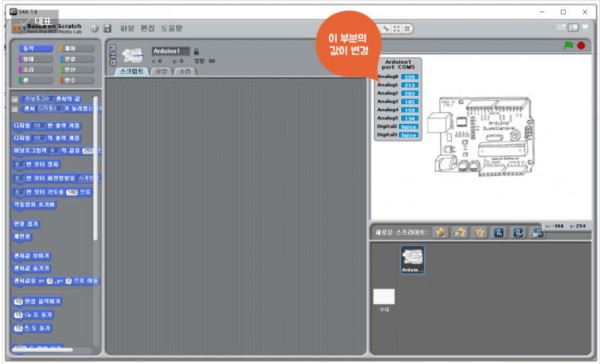Switch to the 모양 tab
The image size is (600, 364).
point(161,72)
